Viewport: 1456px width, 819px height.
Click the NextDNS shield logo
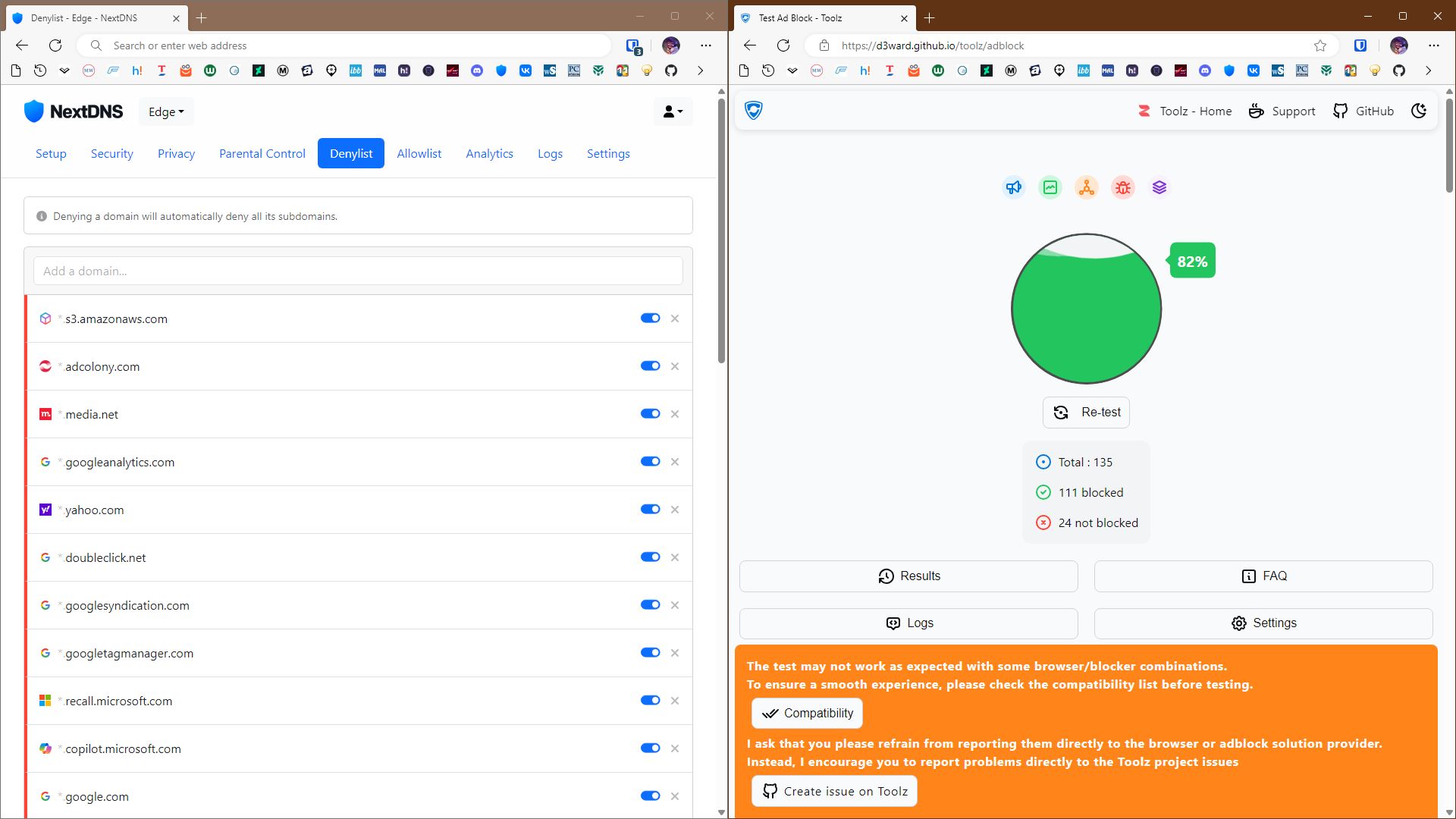pos(34,111)
